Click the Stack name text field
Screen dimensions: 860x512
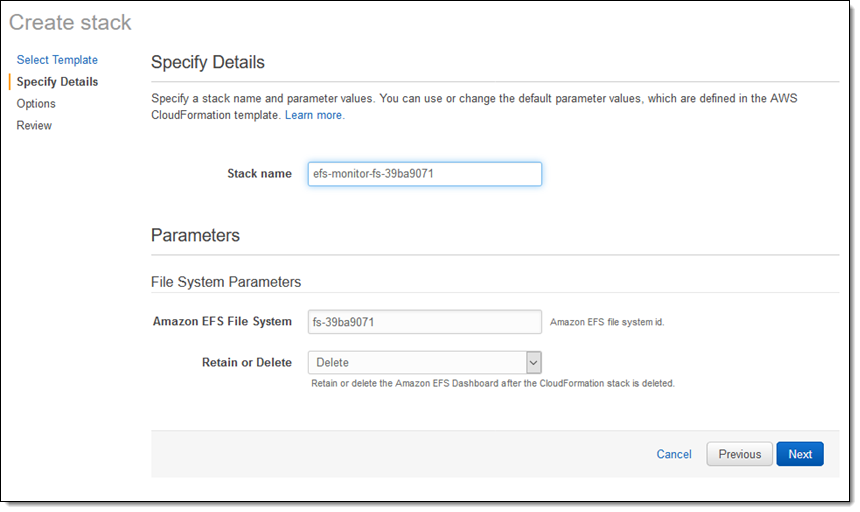pos(424,174)
